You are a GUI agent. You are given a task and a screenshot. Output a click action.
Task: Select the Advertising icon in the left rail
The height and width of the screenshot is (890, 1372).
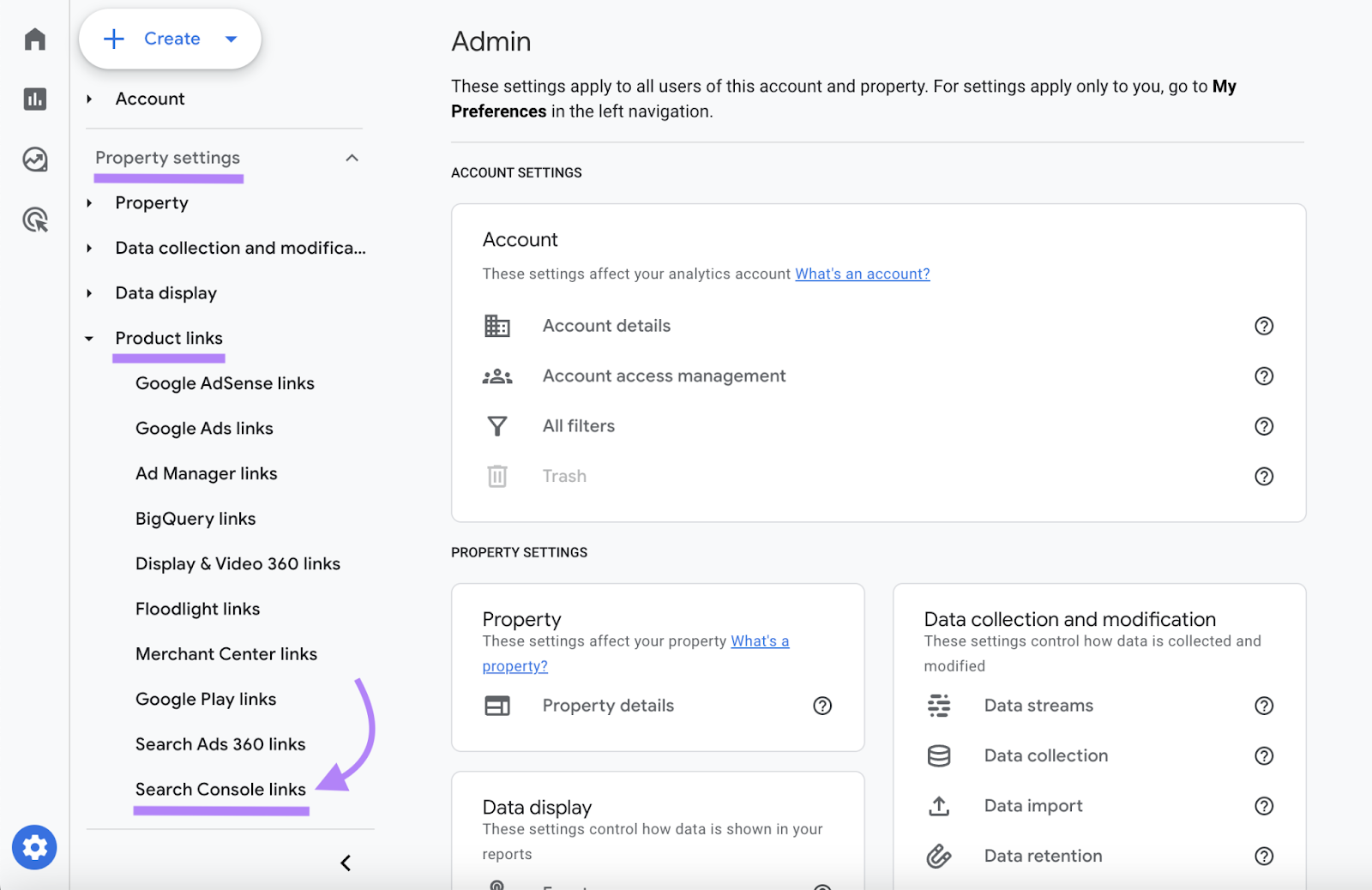pos(34,219)
